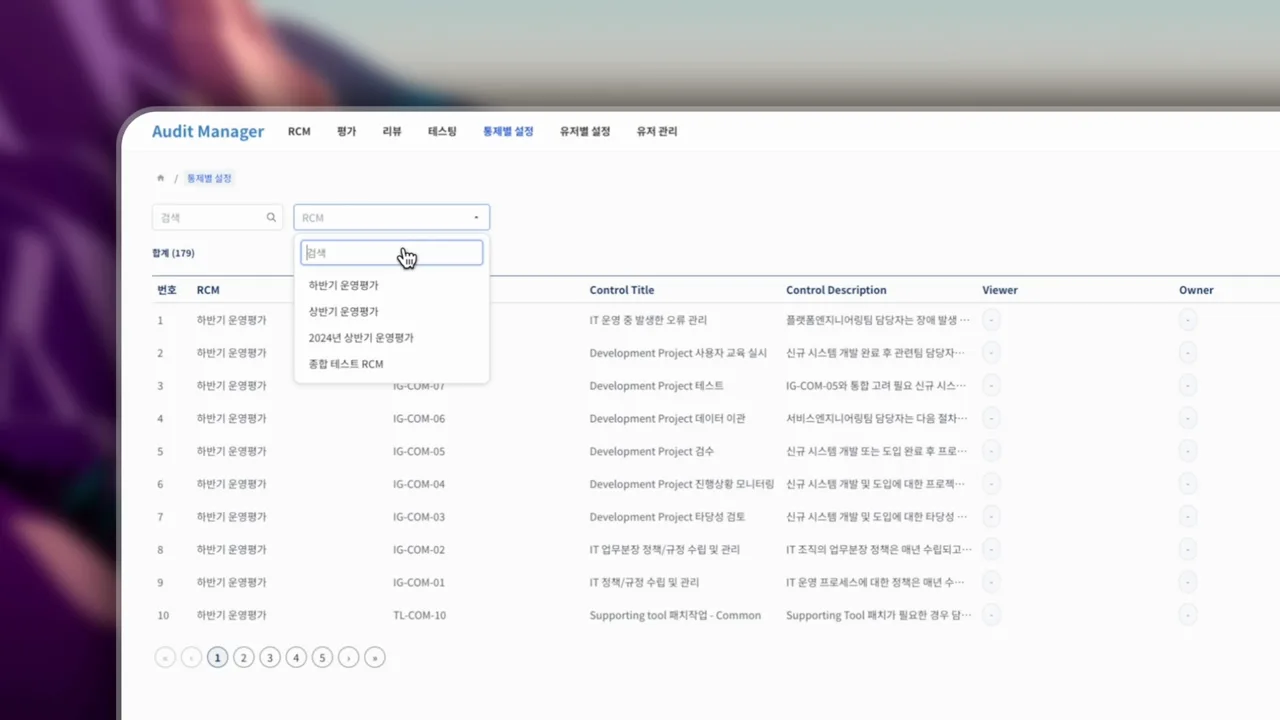Click the previous page arrow
Image resolution: width=1280 pixels, height=720 pixels.
(191, 657)
